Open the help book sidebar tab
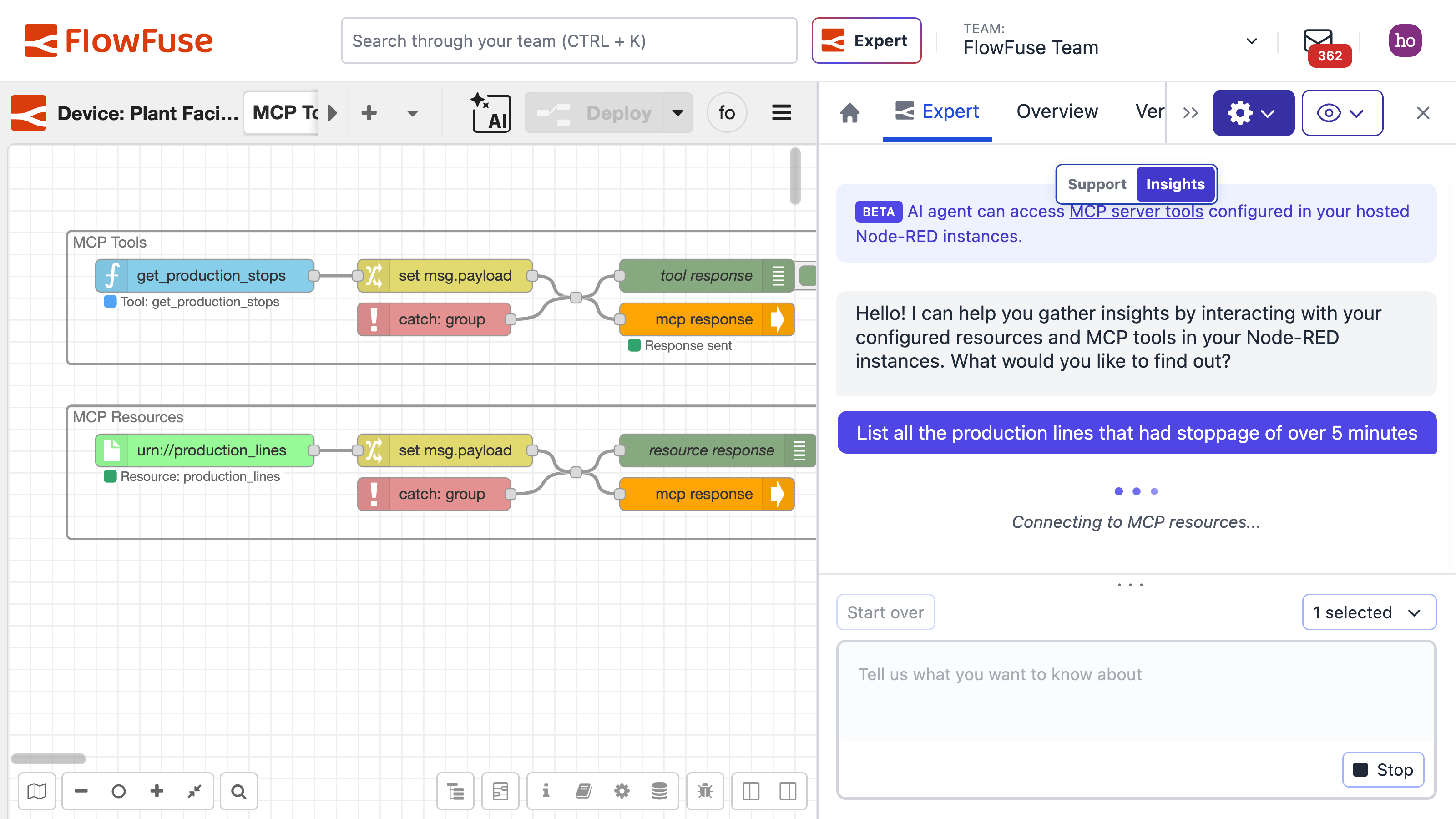Viewport: 1456px width, 819px height. 583,791
